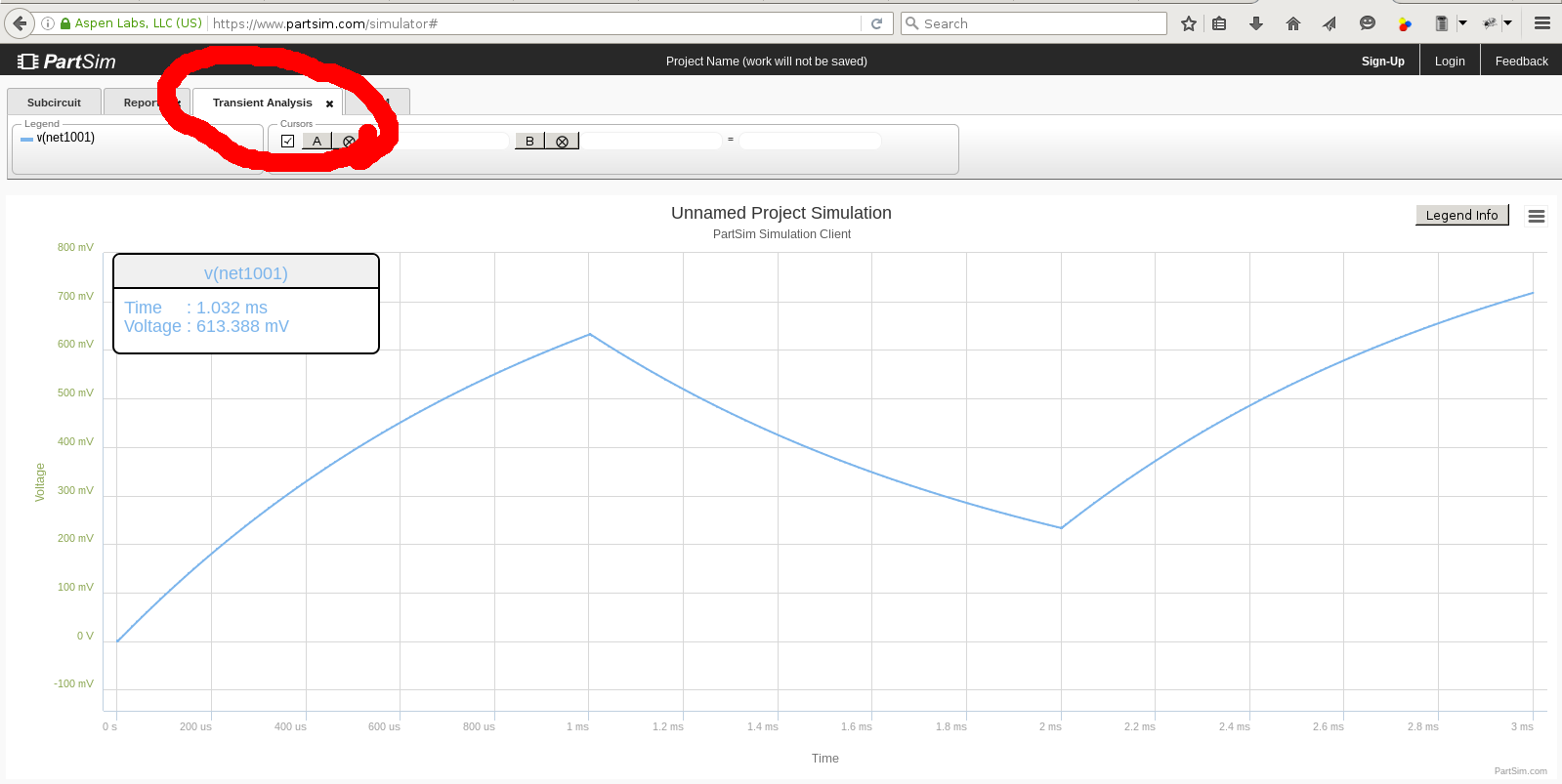The image size is (1562, 784).
Task: Click the Unnamed Project Simulation chart title
Action: [781, 213]
